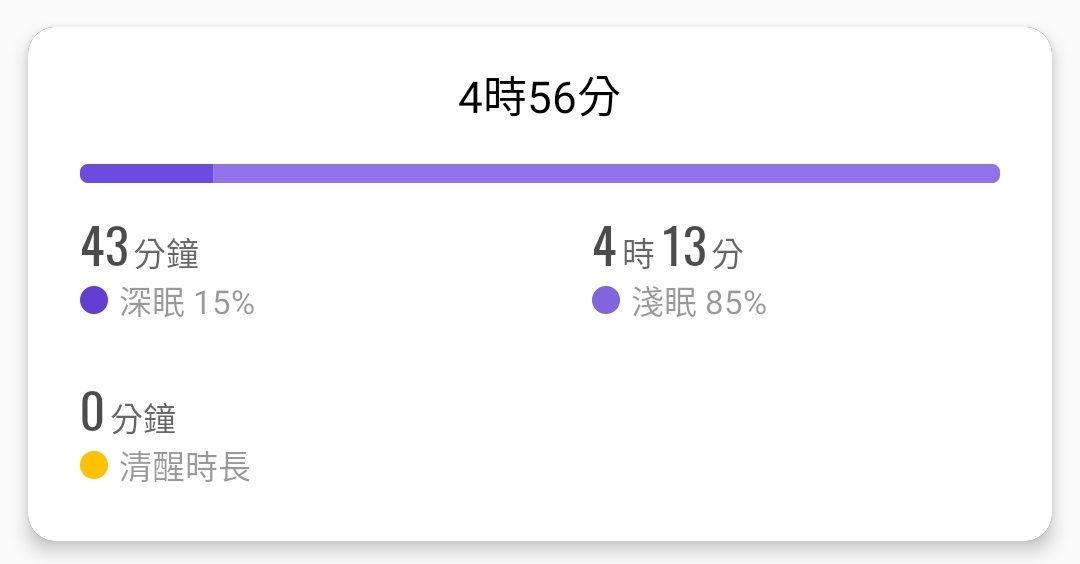Select the 深眠 15% label
Viewport: 1080px width, 564px height.
pos(187,302)
